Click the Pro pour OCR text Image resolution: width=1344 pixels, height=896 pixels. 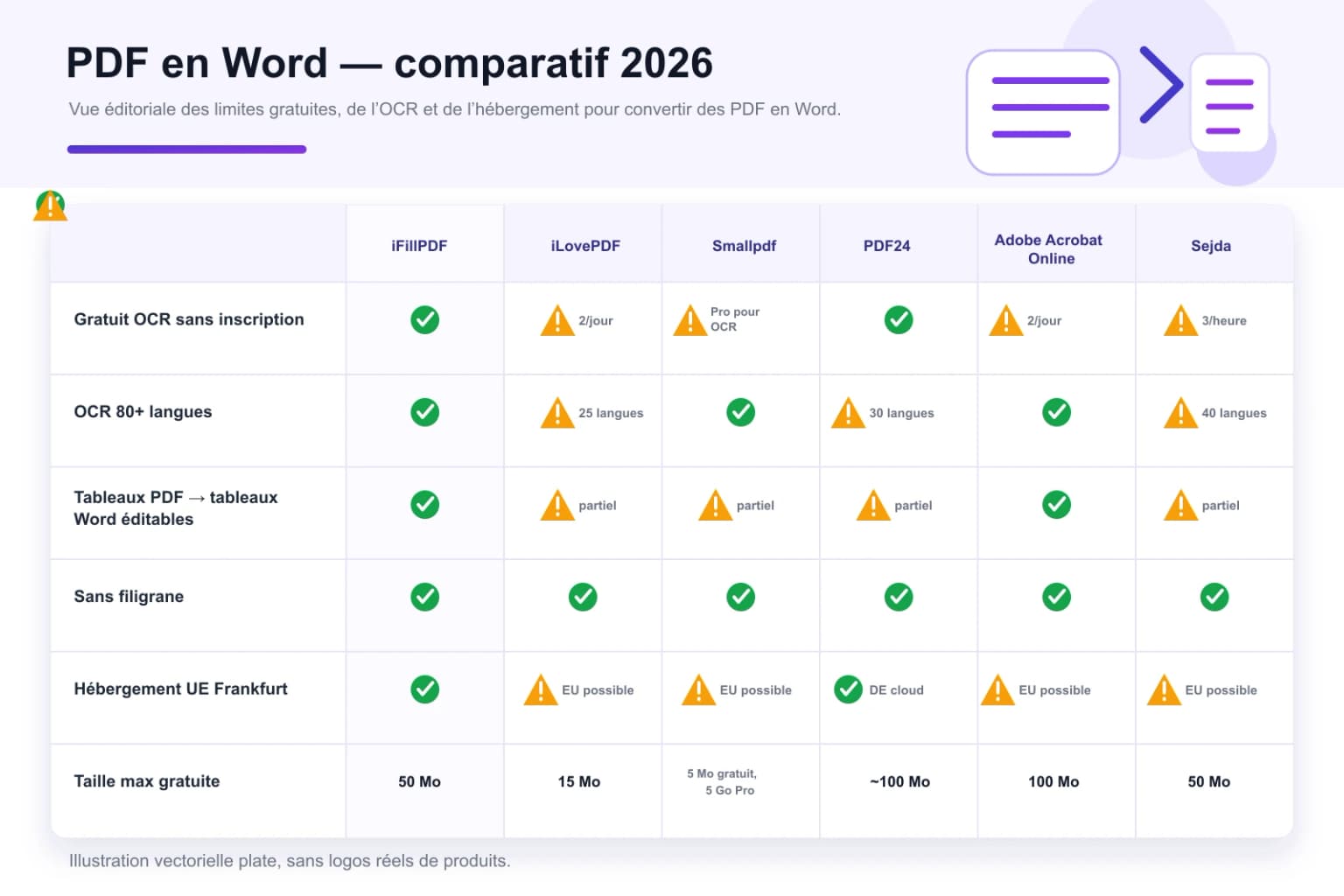pos(735,318)
